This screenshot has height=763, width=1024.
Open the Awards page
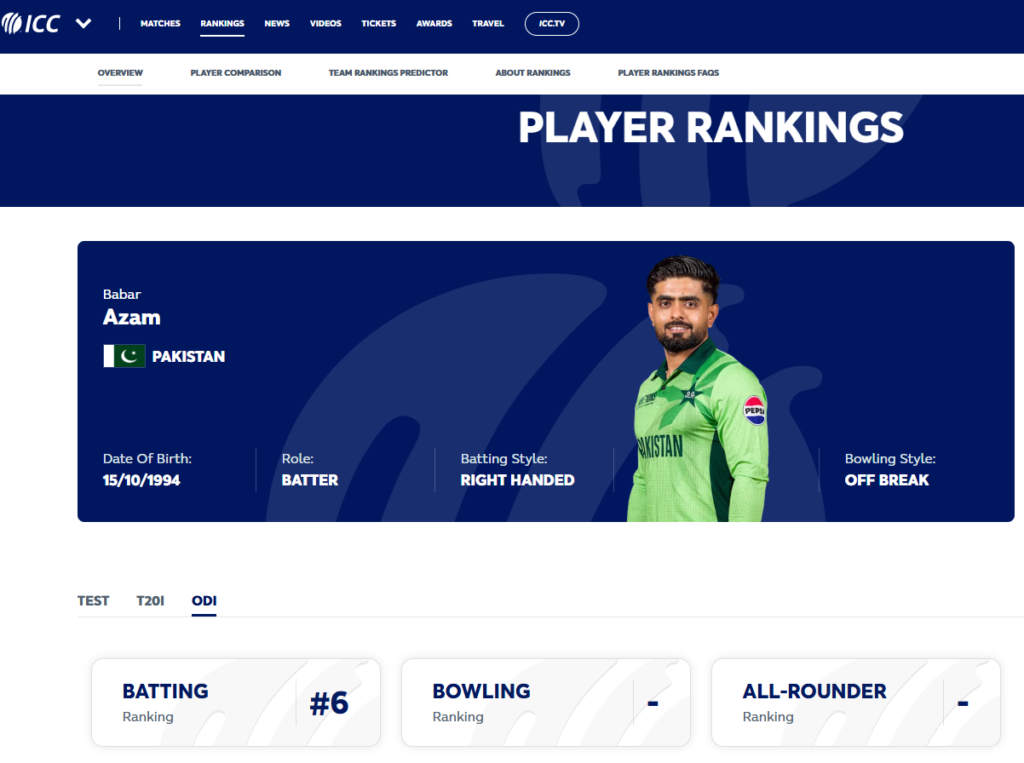point(434,23)
